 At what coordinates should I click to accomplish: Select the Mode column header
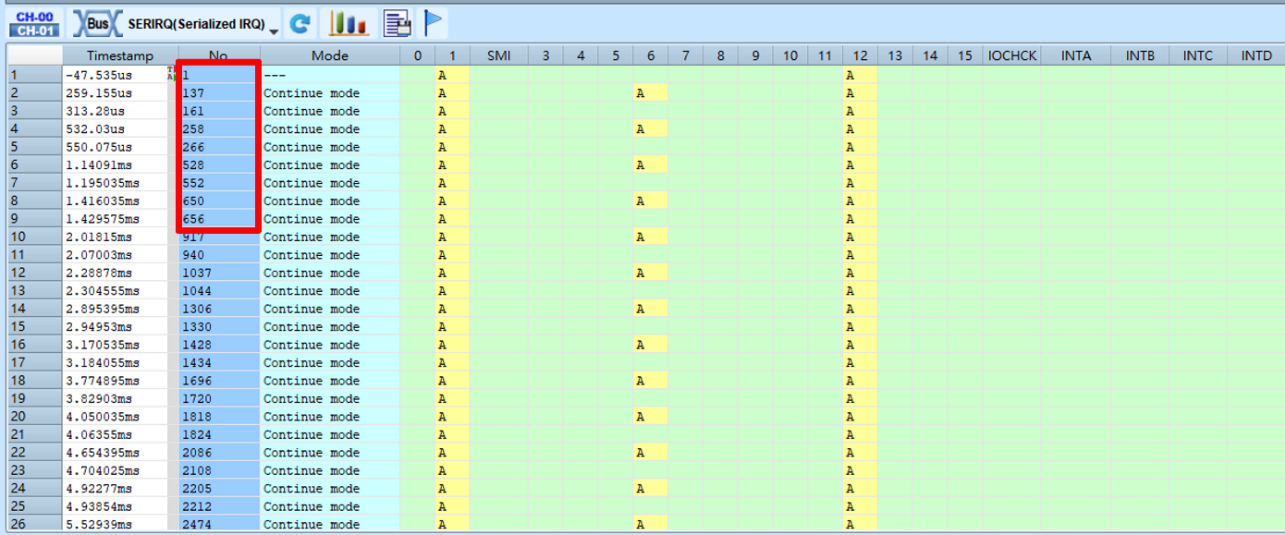[x=330, y=56]
